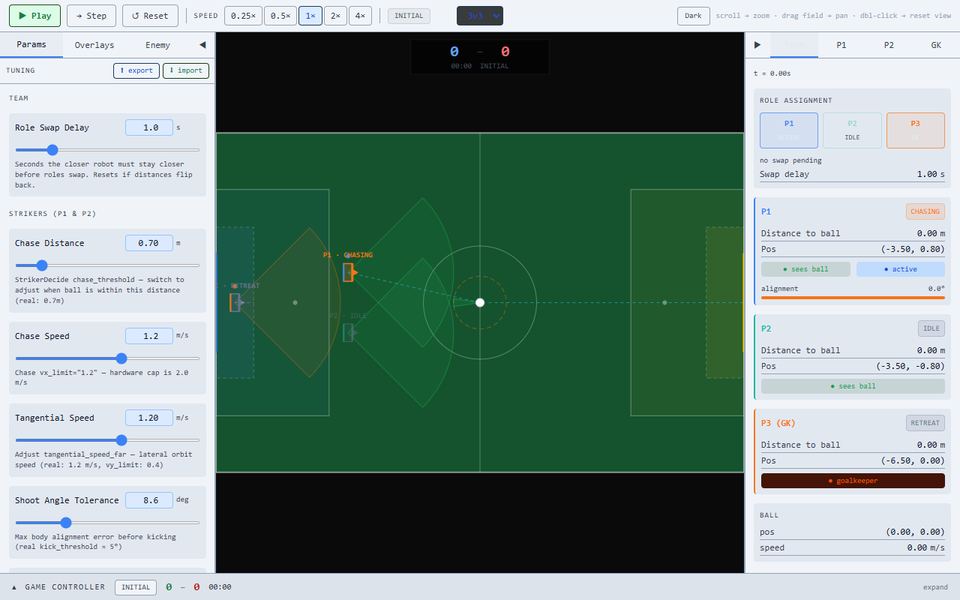Click the "no swap pending" status text
Viewport: 960px width, 600px height.
click(790, 160)
